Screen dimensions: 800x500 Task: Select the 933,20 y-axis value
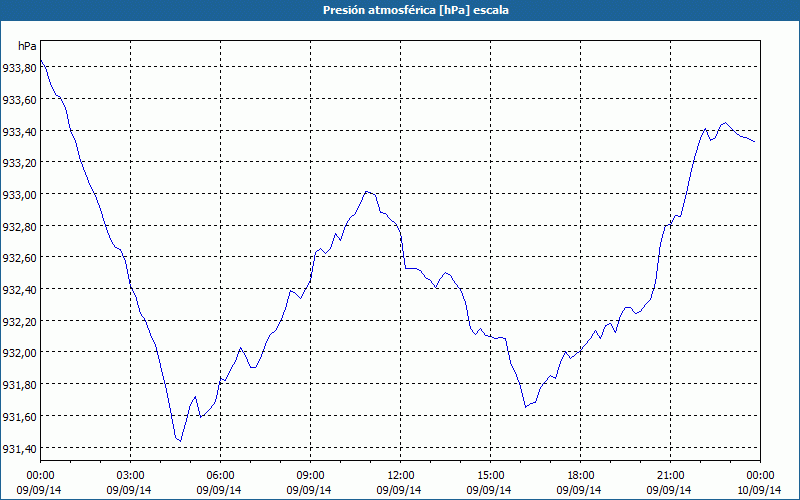[x=19, y=163]
